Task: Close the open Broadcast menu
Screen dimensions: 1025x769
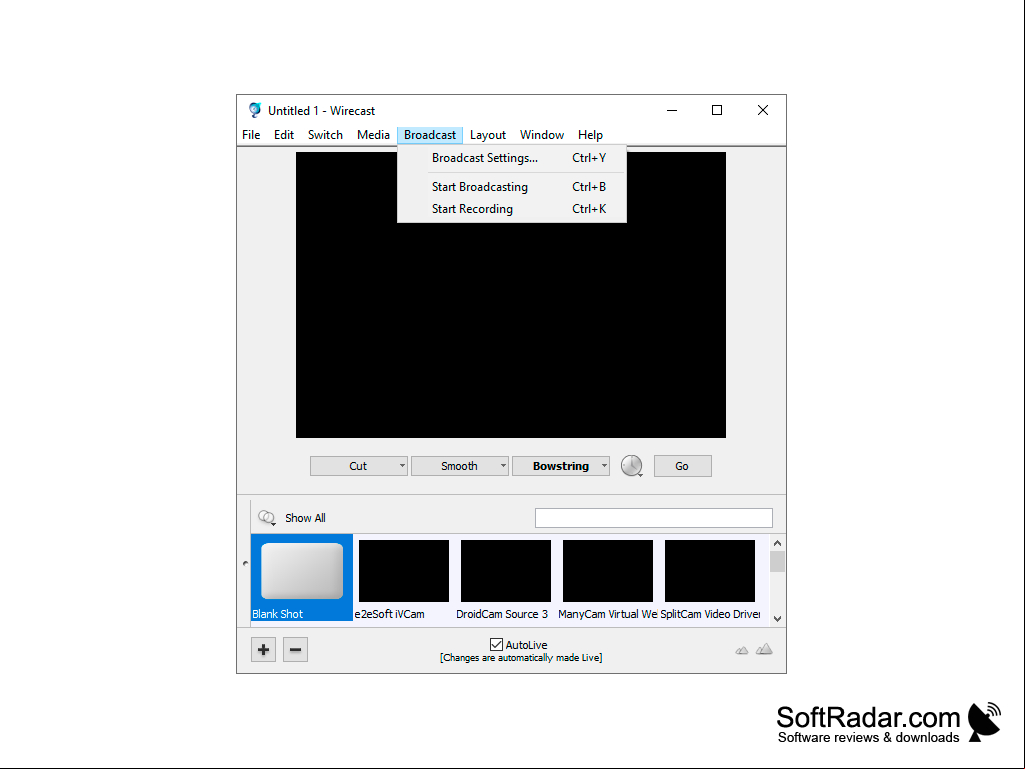Action: point(429,135)
